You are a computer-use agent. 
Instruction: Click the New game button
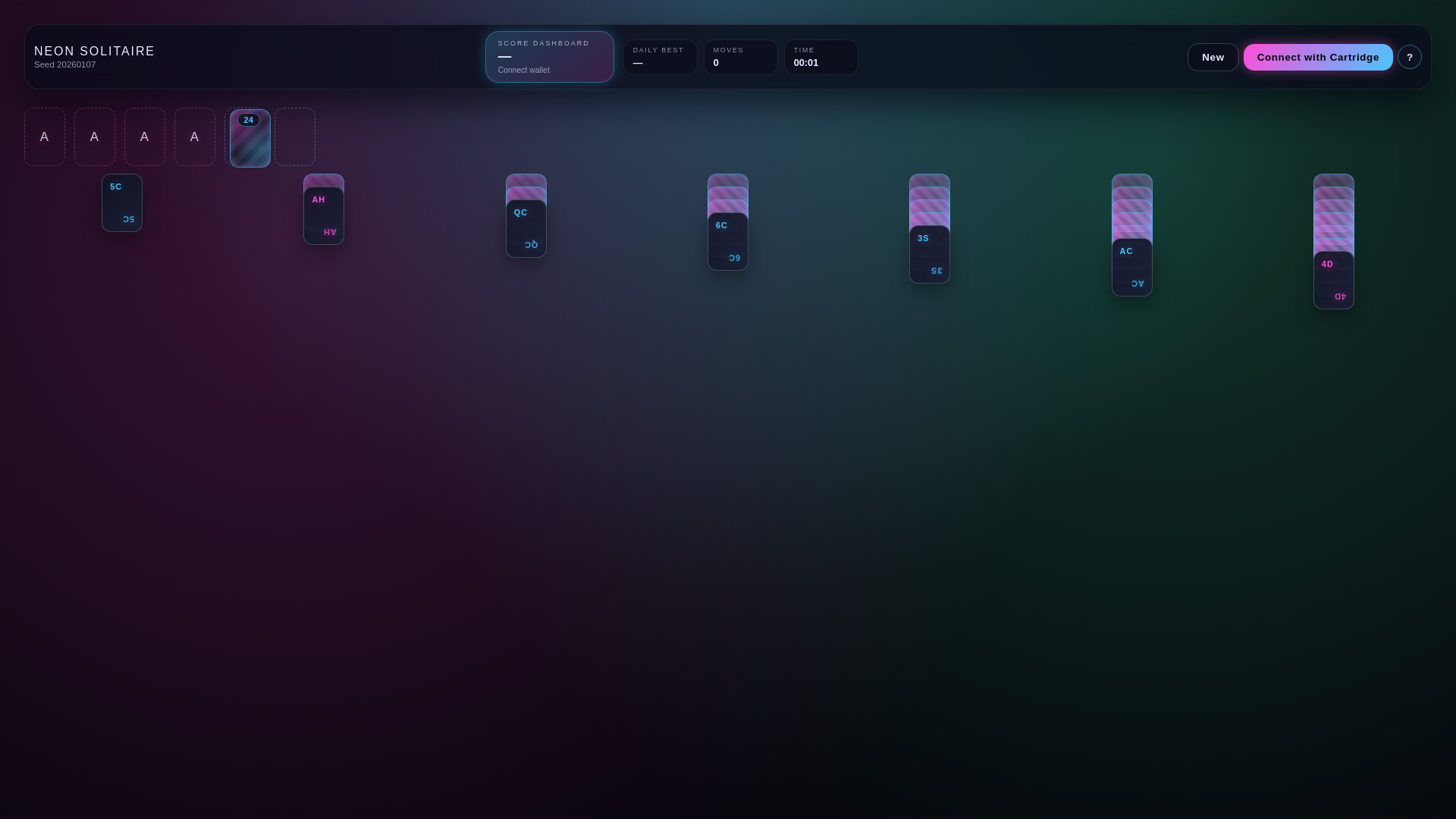tap(1213, 57)
